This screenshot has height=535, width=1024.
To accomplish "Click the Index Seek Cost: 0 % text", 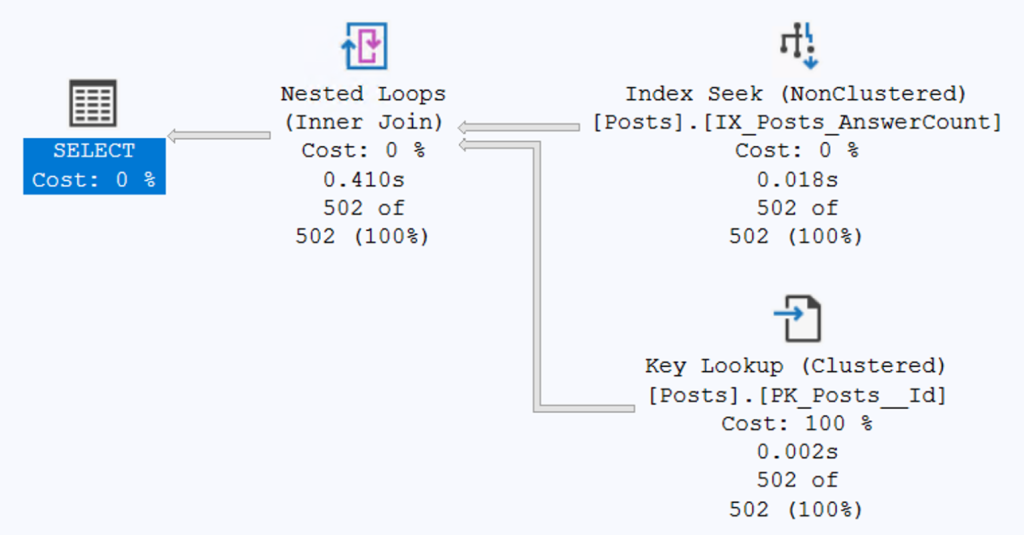I will (796, 151).
